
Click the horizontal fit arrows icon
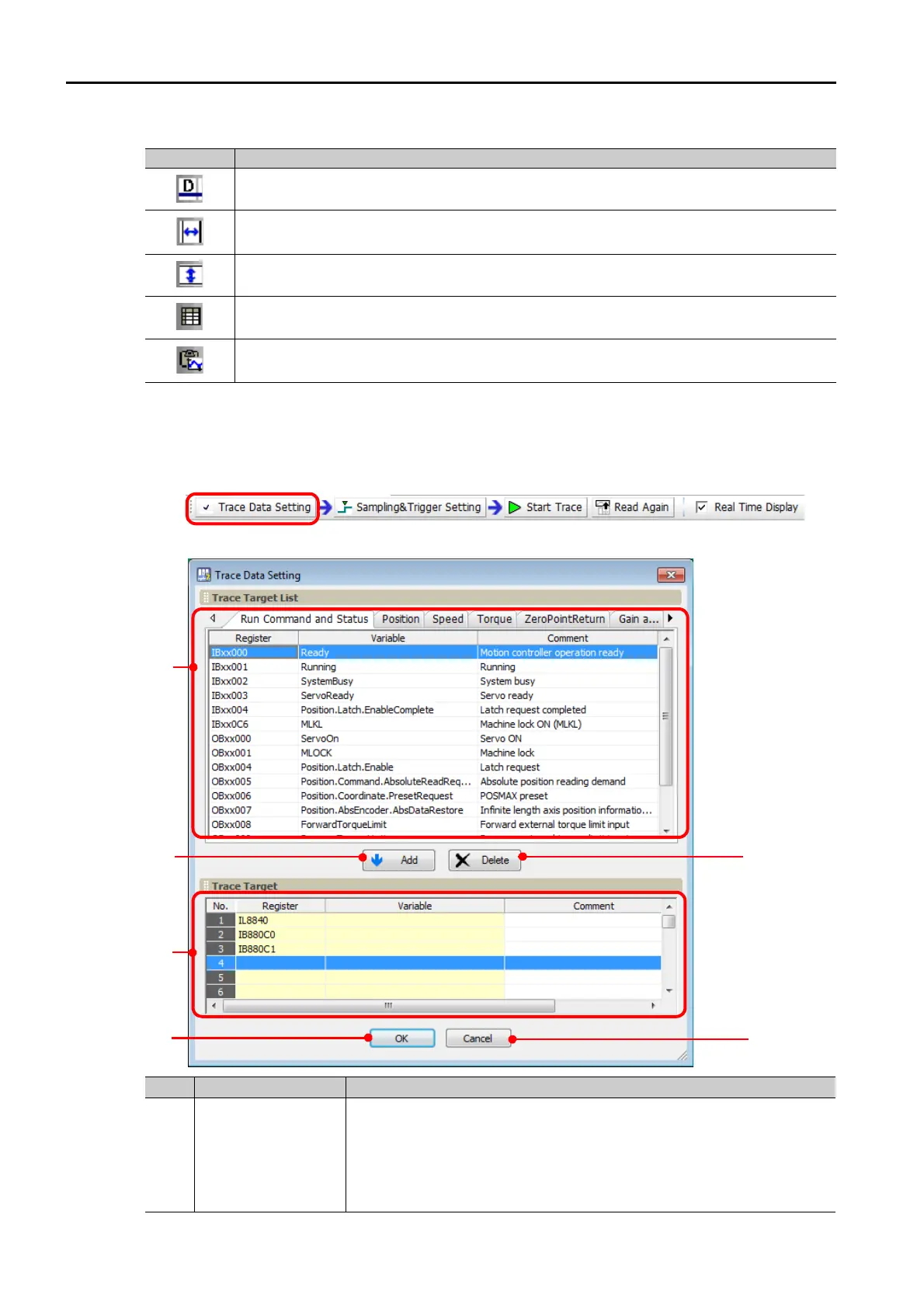pos(189,231)
